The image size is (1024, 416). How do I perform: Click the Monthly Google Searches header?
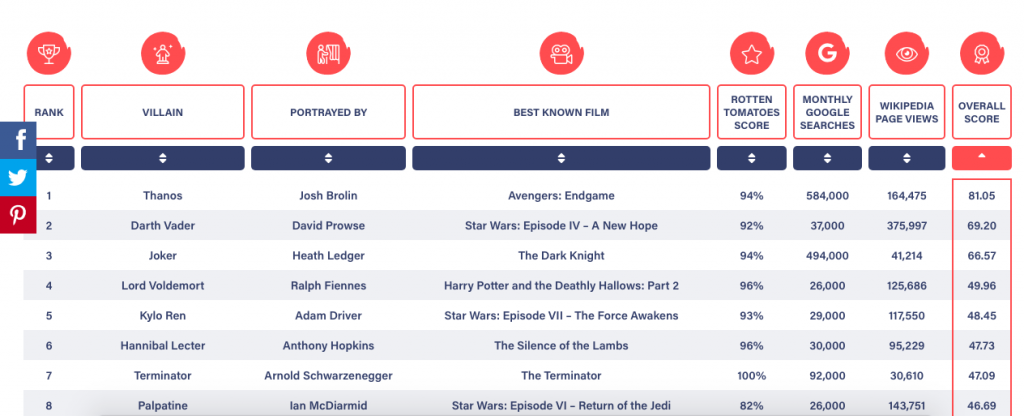(x=827, y=112)
